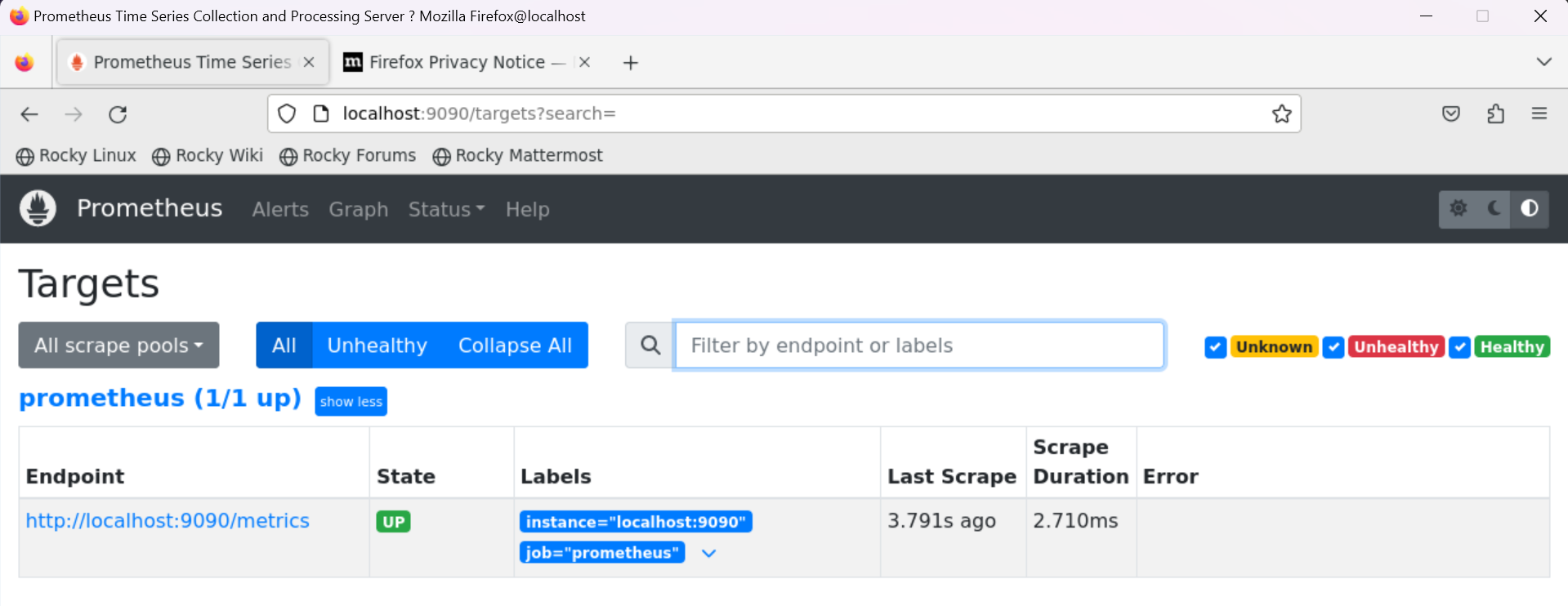Open the Status dropdown menu

(x=446, y=209)
